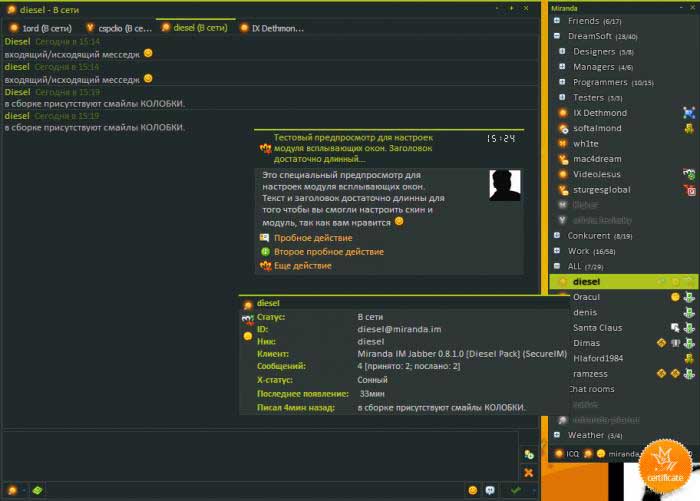Open the smiley picker in chat toolbar
Viewport: 700px width, 501px height.
pos(473,490)
